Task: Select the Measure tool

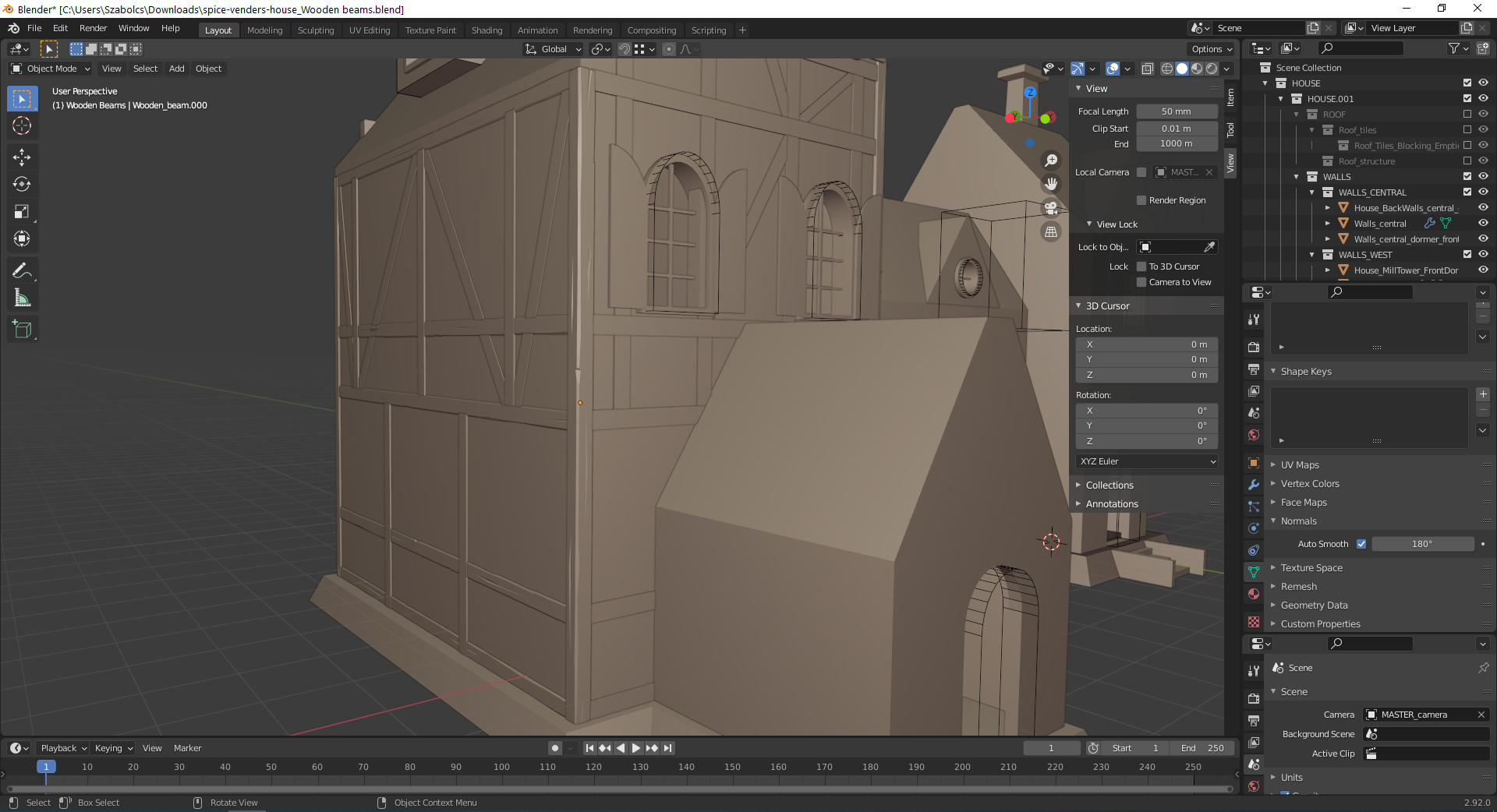Action: (22, 298)
